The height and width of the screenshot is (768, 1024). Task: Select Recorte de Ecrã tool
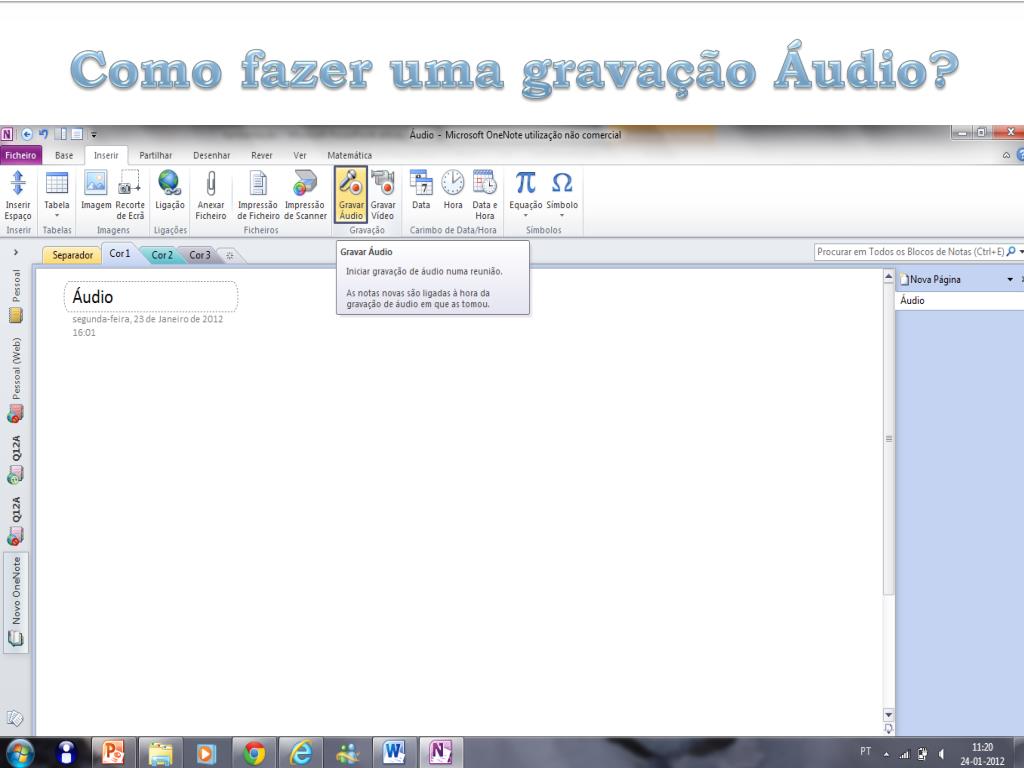(130, 195)
